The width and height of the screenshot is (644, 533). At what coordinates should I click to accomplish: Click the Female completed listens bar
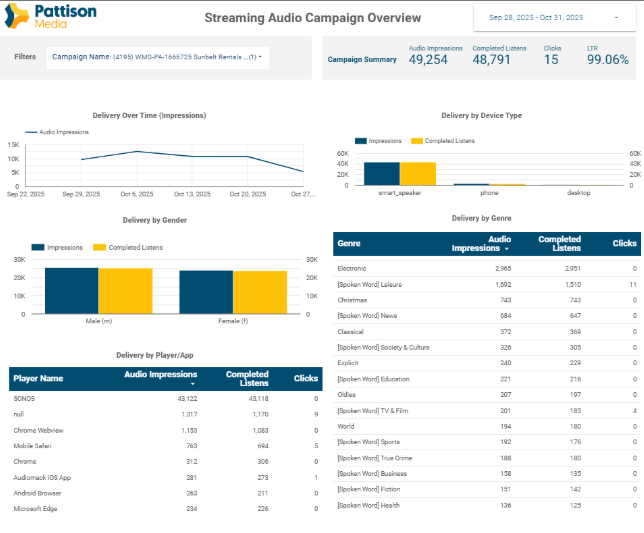pyautogui.click(x=260, y=292)
